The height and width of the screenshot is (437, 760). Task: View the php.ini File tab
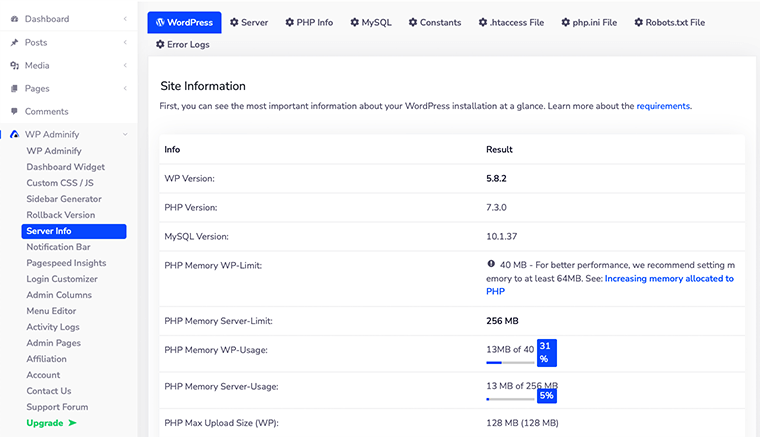click(589, 22)
